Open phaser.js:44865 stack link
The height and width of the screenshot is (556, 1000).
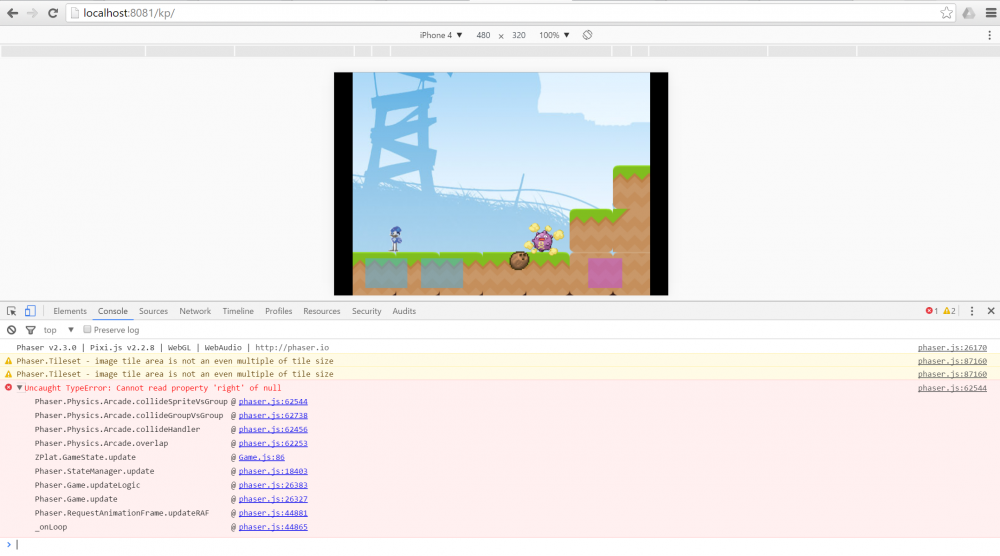pyautogui.click(x=273, y=527)
